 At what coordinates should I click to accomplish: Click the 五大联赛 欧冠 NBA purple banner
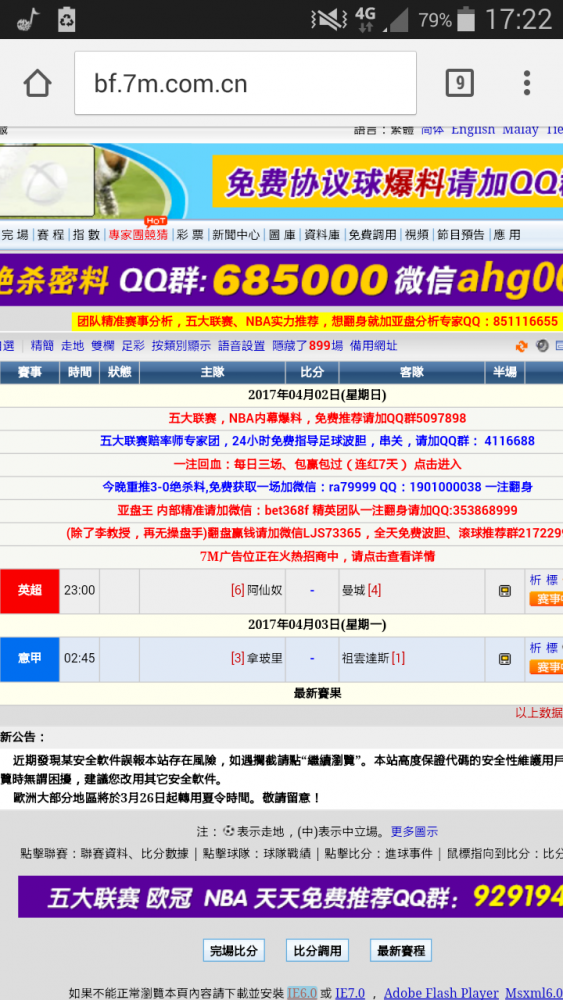coord(290,897)
